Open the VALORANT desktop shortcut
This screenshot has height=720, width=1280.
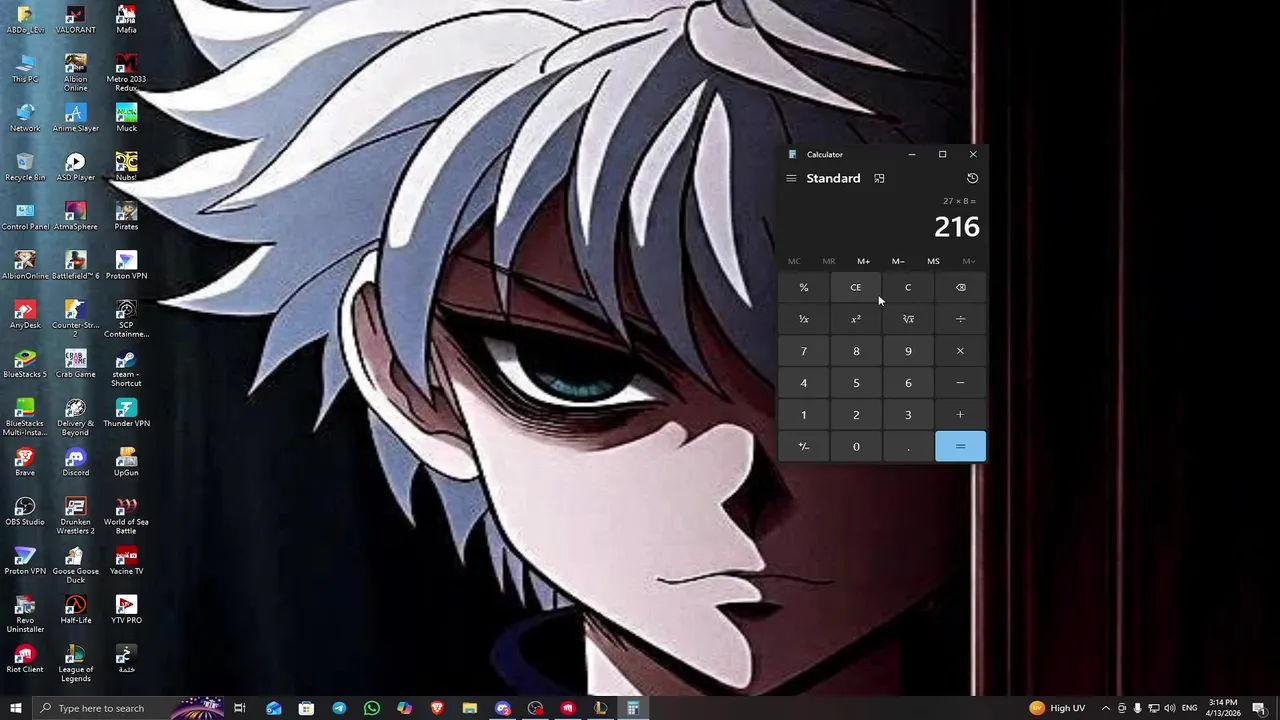(75, 21)
